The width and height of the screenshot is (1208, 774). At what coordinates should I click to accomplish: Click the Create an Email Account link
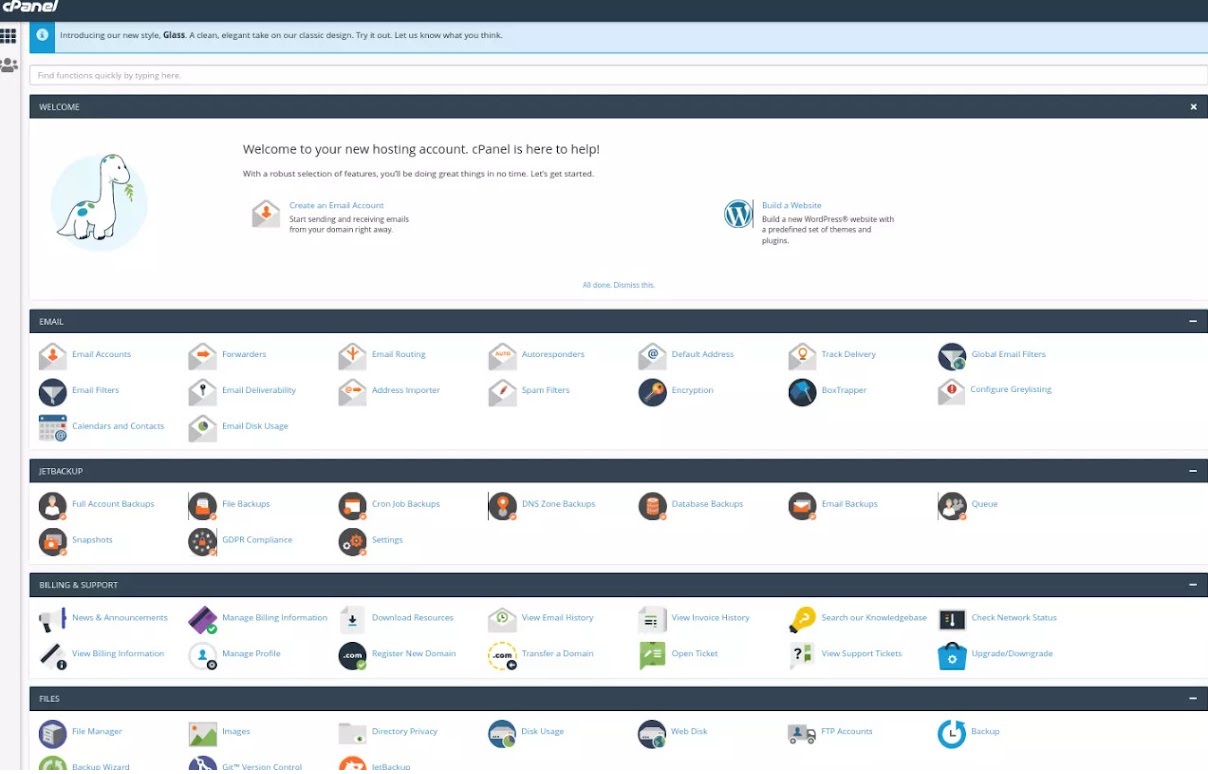(x=336, y=205)
